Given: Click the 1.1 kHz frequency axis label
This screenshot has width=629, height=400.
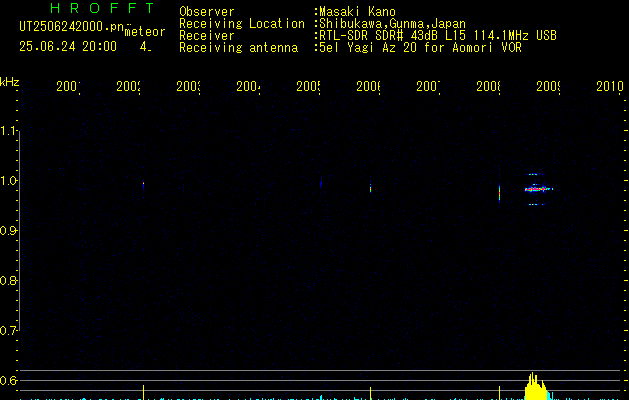Looking at the screenshot, I should click(x=10, y=131).
